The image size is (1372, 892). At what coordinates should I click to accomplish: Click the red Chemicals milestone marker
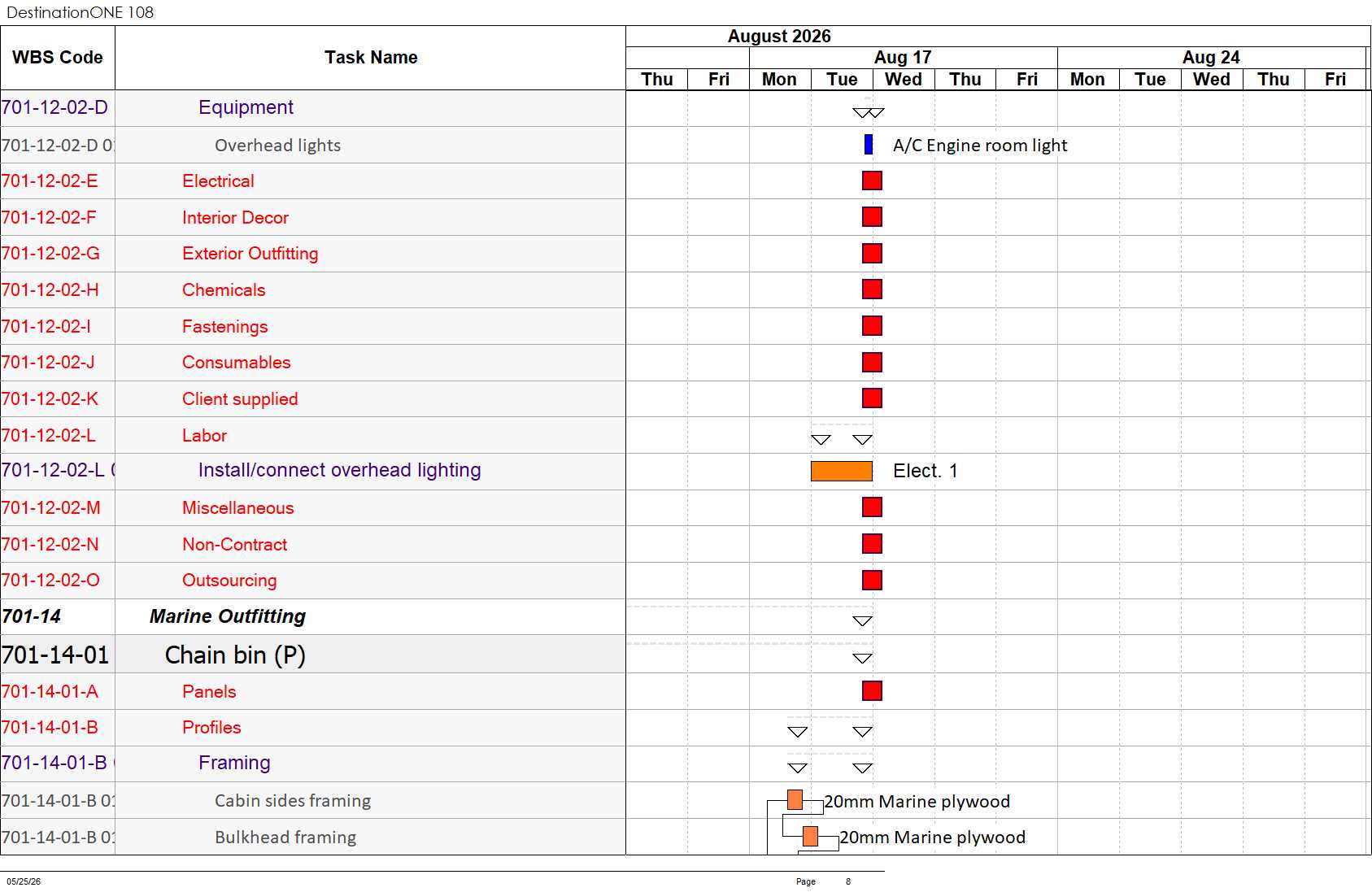[x=872, y=289]
